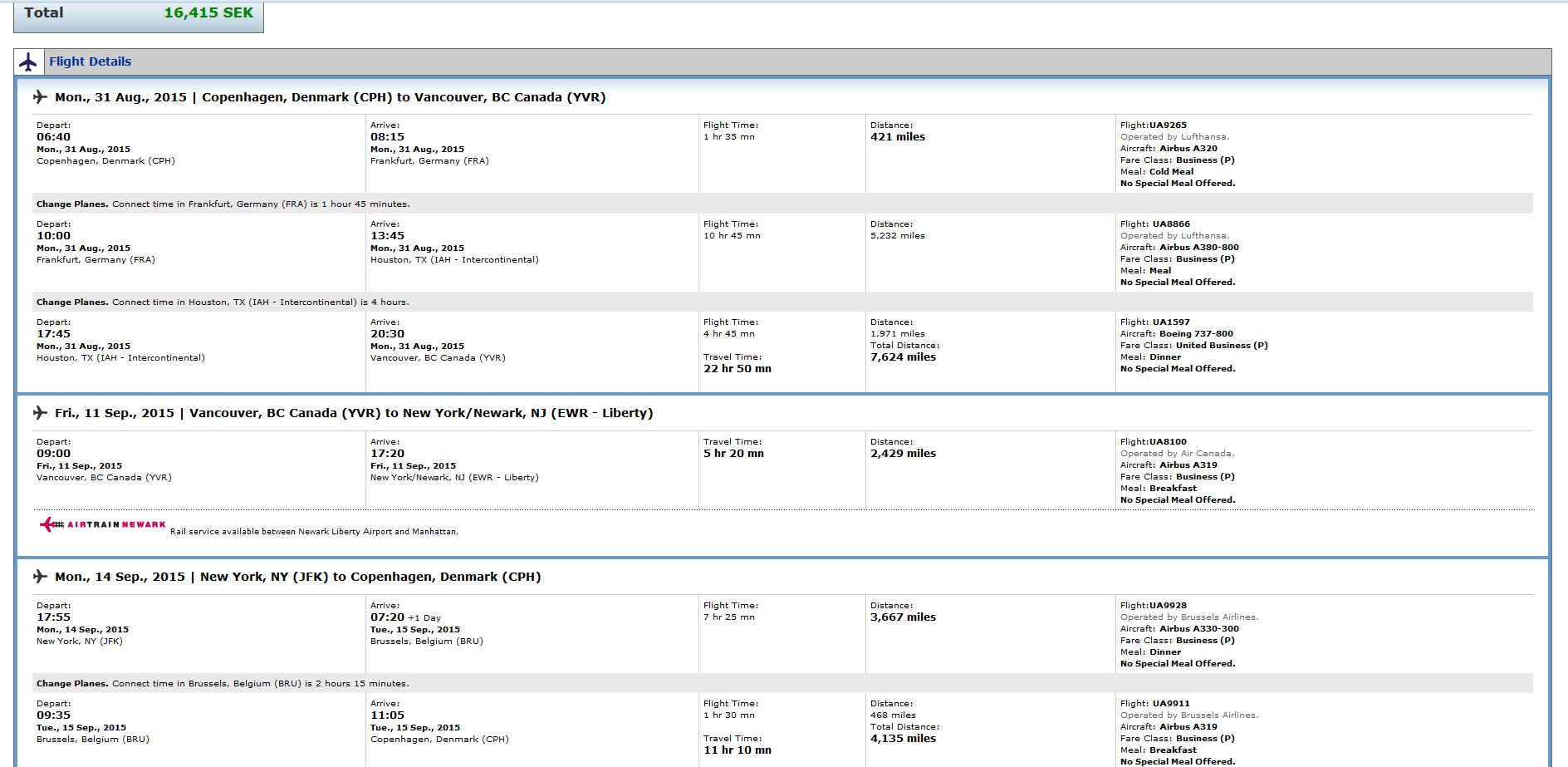Click the Houston Change Planes connection notice
Image resolution: width=1568 pixels, height=767 pixels.
[x=223, y=302]
